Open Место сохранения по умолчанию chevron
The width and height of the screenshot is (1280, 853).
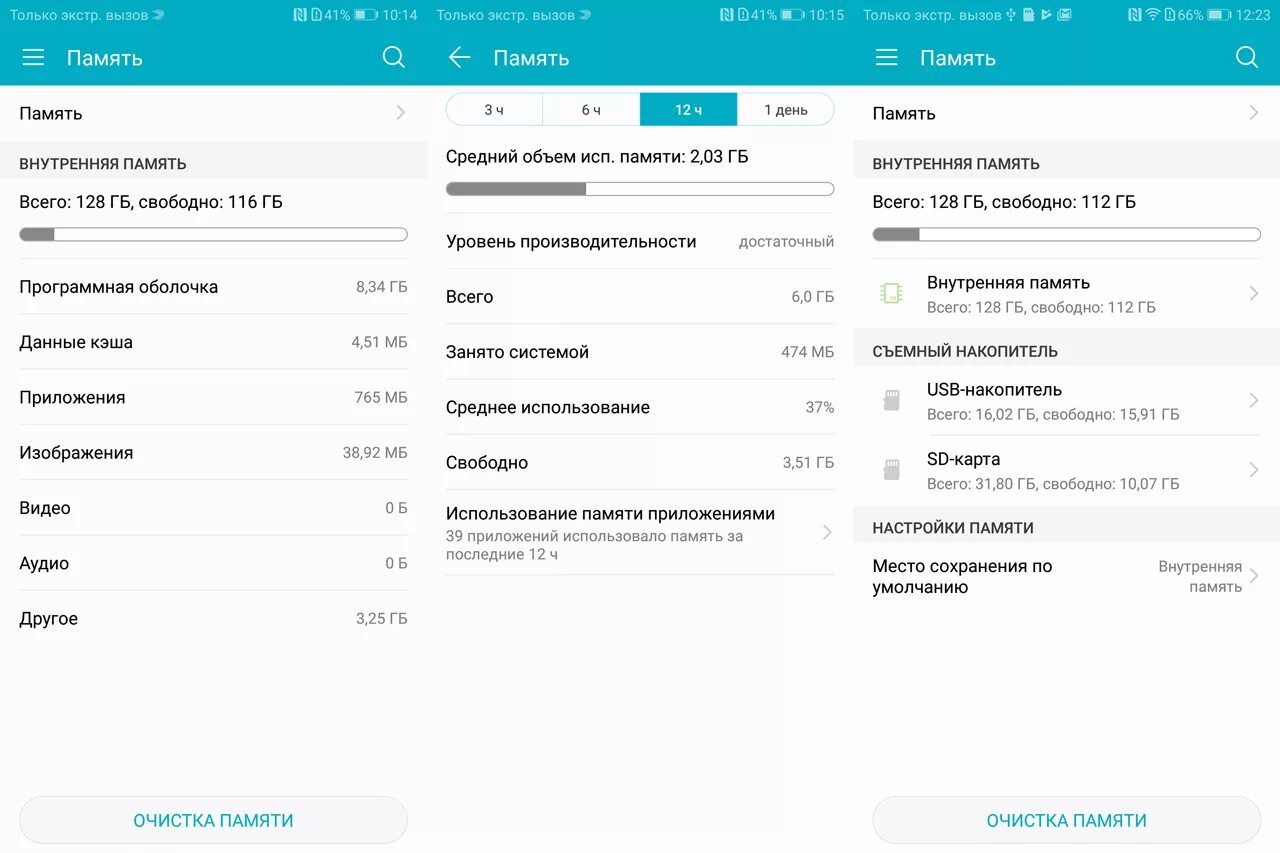coord(1253,576)
